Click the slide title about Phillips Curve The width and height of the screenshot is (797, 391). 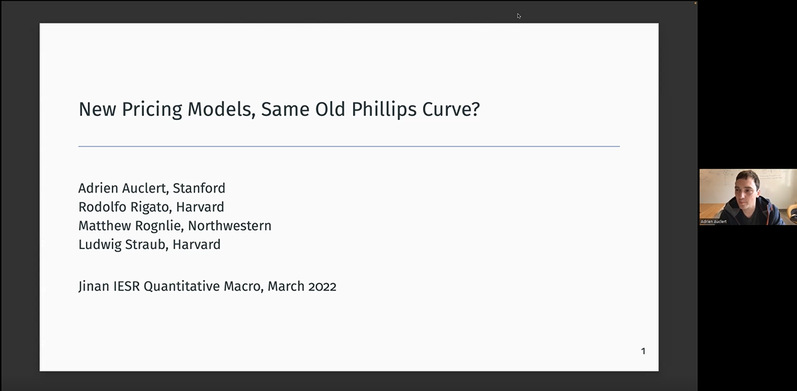point(279,109)
